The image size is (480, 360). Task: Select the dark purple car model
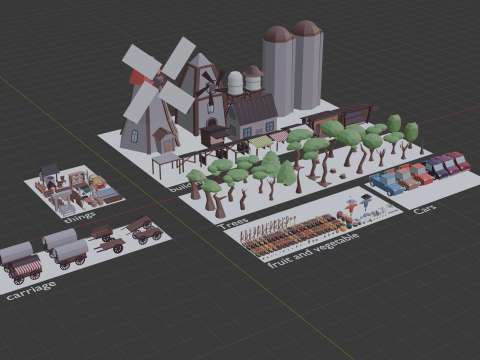(437, 168)
